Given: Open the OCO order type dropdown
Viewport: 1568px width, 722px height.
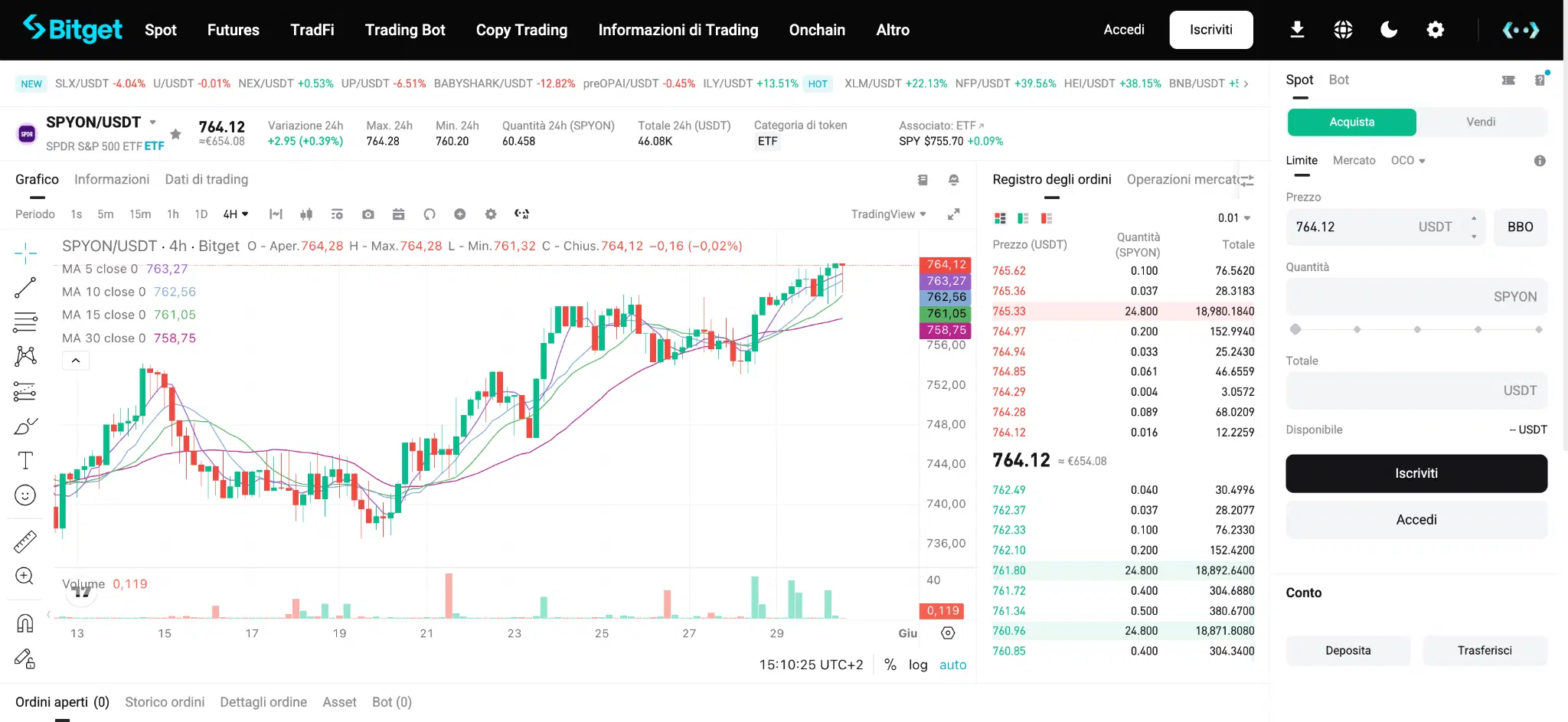Looking at the screenshot, I should pyautogui.click(x=1407, y=161).
